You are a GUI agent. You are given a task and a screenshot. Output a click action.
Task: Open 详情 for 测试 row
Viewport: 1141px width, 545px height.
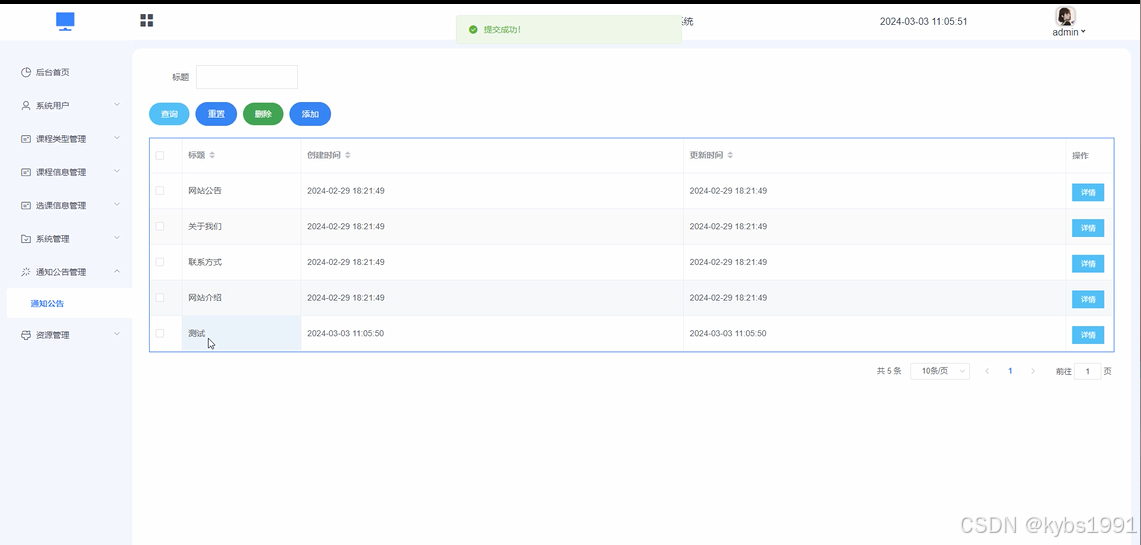click(x=1088, y=335)
